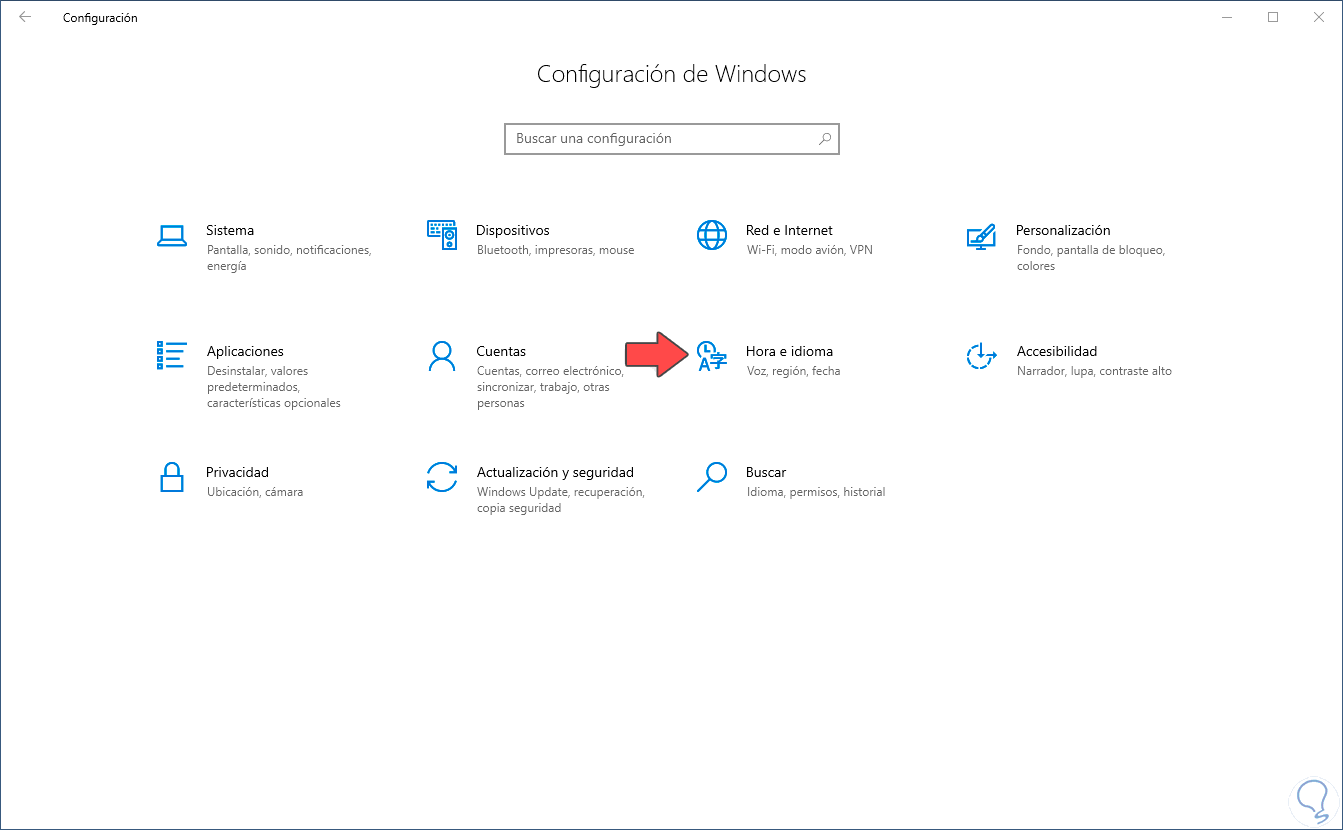Click the "Pantalla, sonido, notificaciones, energía" description

pyautogui.click(x=289, y=258)
